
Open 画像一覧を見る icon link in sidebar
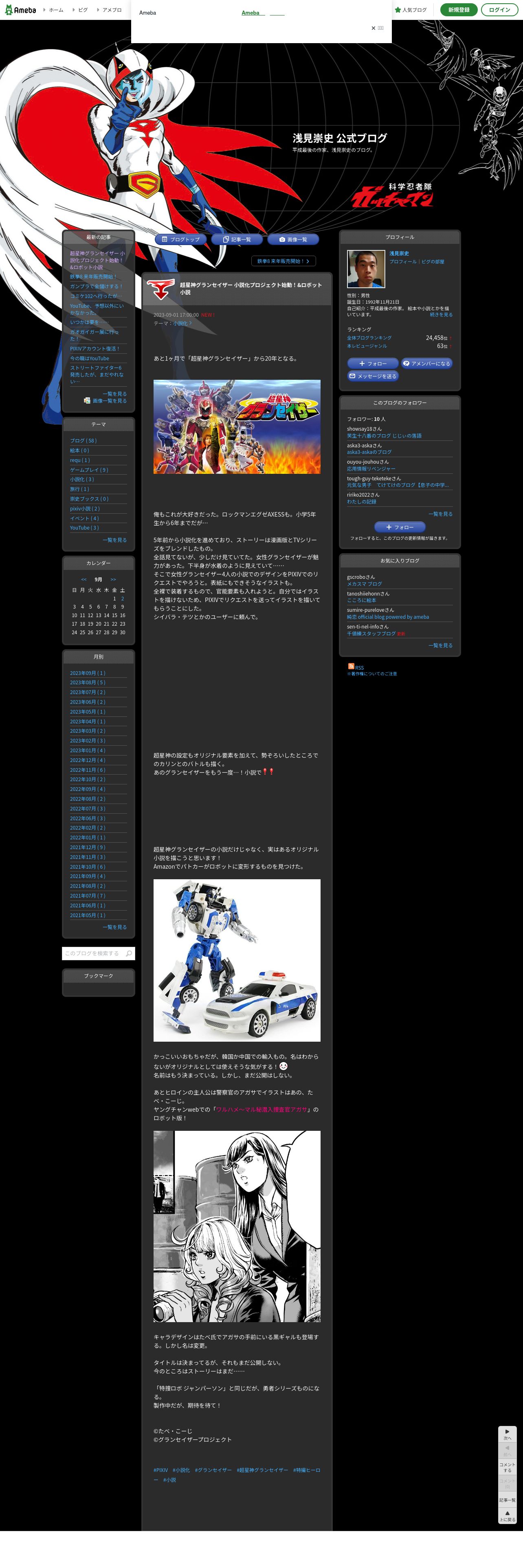105,401
